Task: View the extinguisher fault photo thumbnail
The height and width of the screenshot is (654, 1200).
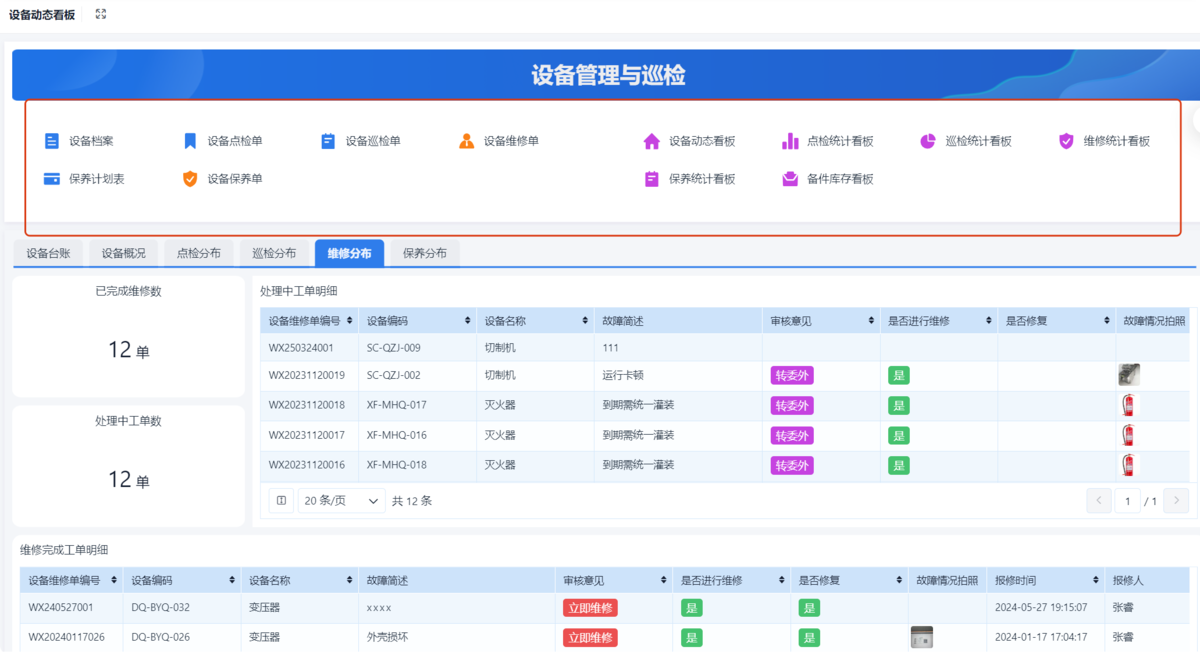Action: click(1128, 405)
